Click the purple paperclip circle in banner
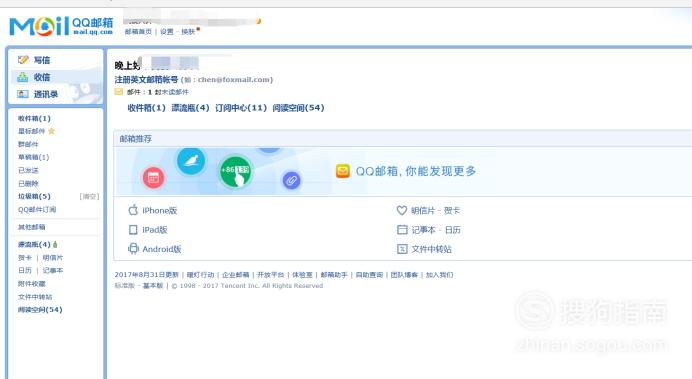692x379 pixels. 291,180
